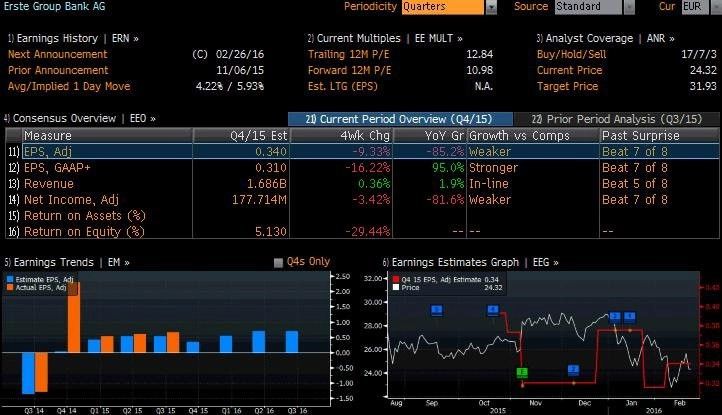
Task: Open Current Multiples EE MULT section
Action: 385,38
